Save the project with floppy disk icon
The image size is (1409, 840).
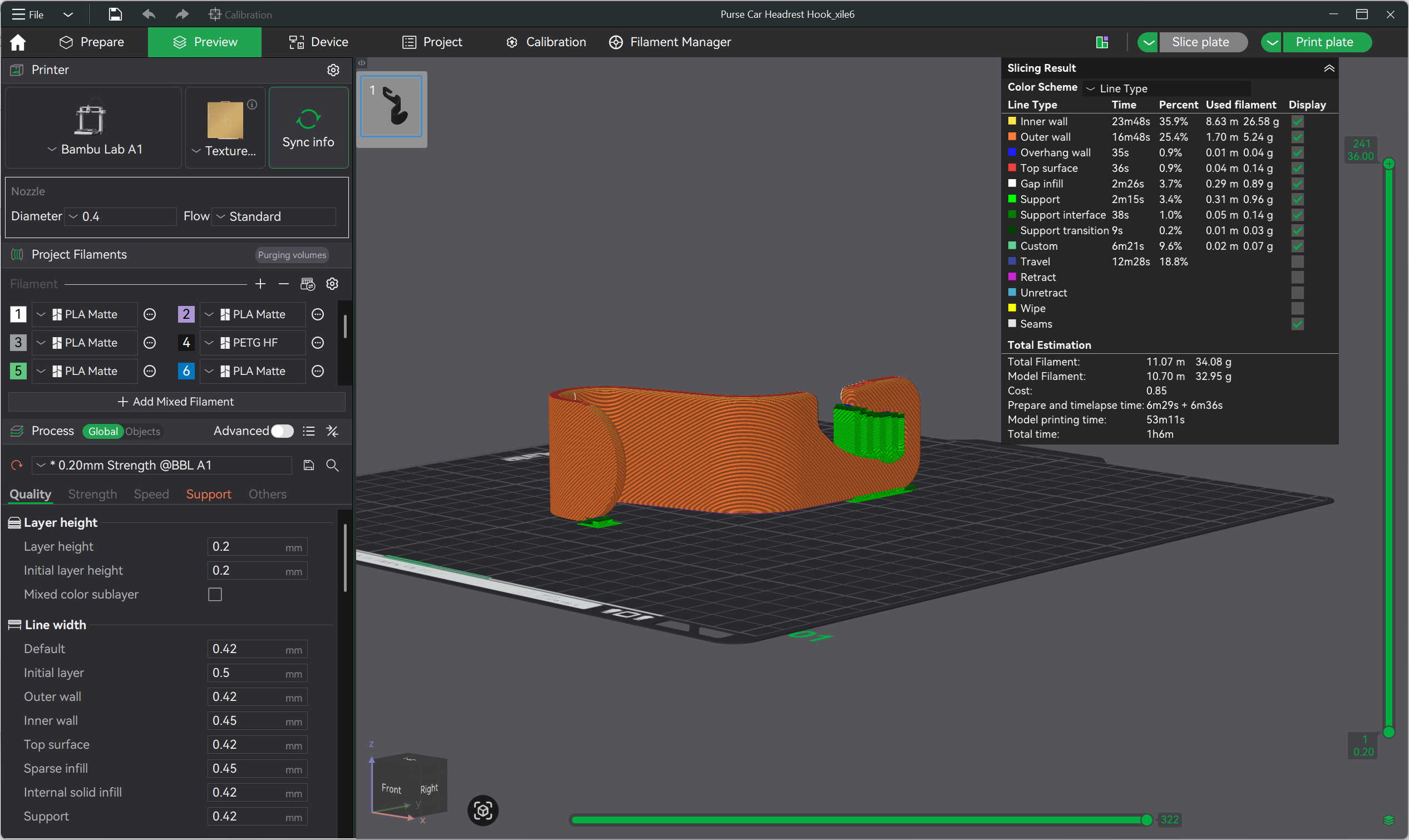[115, 14]
